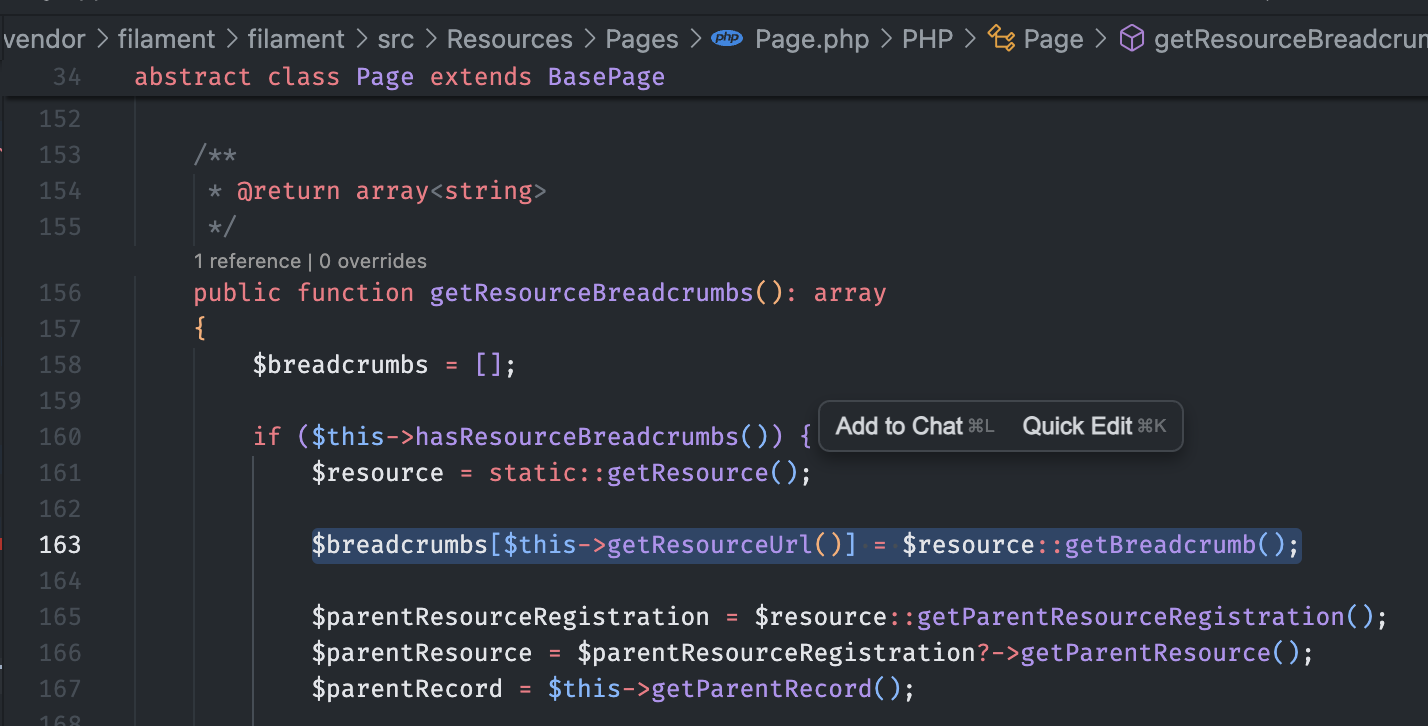Select the Page.php file breadcrumb
Viewport: 1428px width, 726px height.
[x=812, y=39]
